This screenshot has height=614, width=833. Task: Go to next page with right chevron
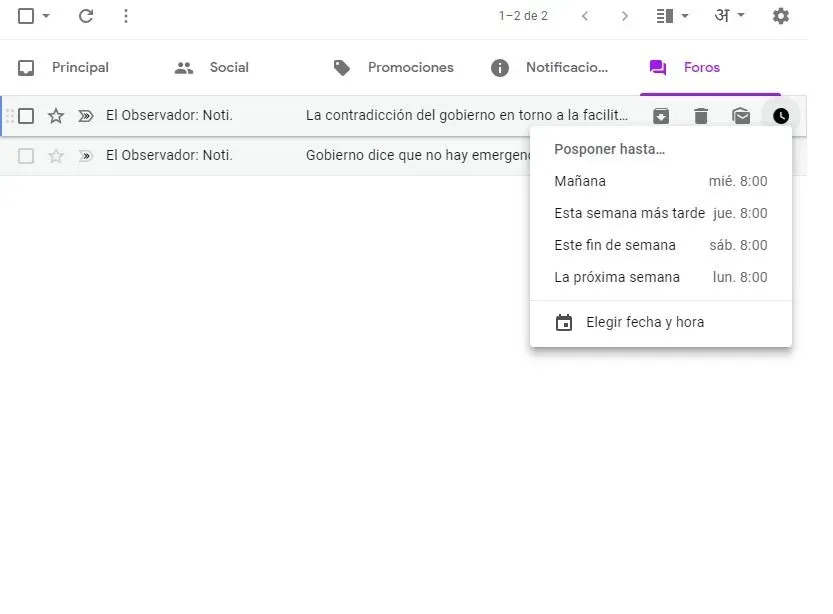point(625,16)
